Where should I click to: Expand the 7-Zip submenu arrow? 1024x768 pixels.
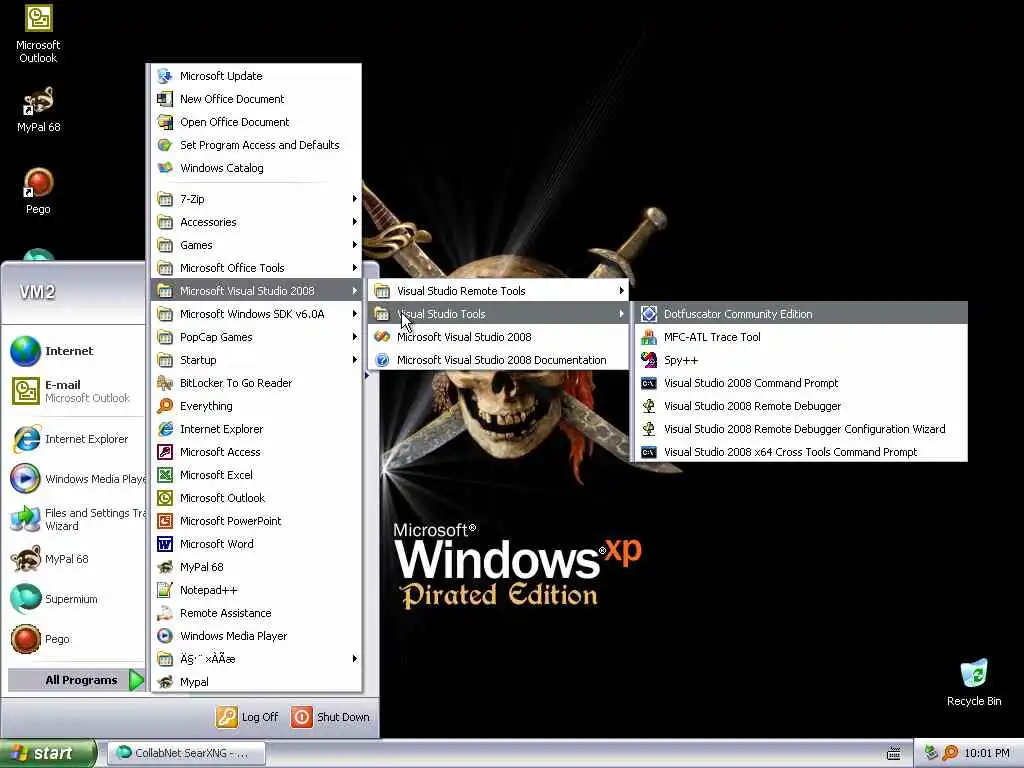click(354, 199)
